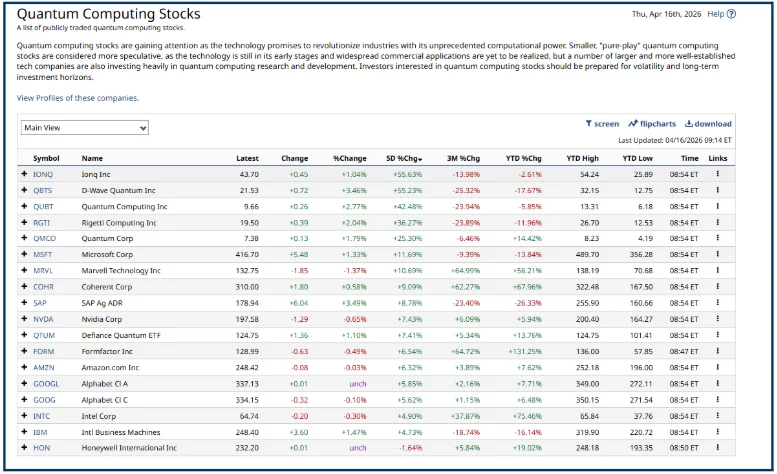777x474 pixels.
Task: Open links menu for MSFT row
Action: coord(718,254)
